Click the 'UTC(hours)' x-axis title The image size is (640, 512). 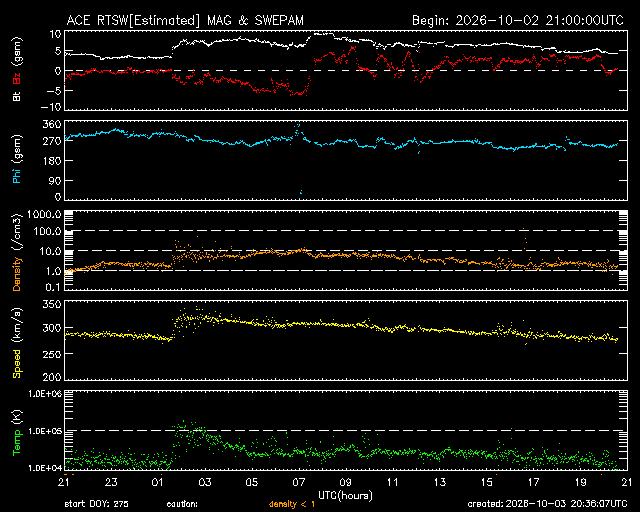click(x=345, y=496)
